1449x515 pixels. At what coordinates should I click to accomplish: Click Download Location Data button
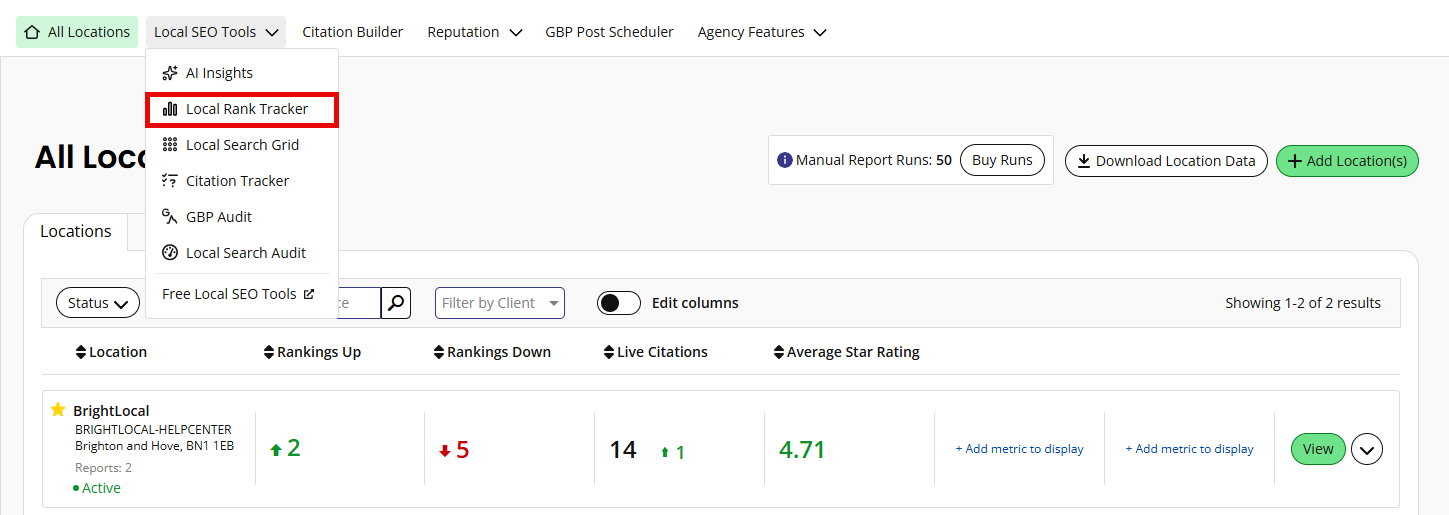1166,161
